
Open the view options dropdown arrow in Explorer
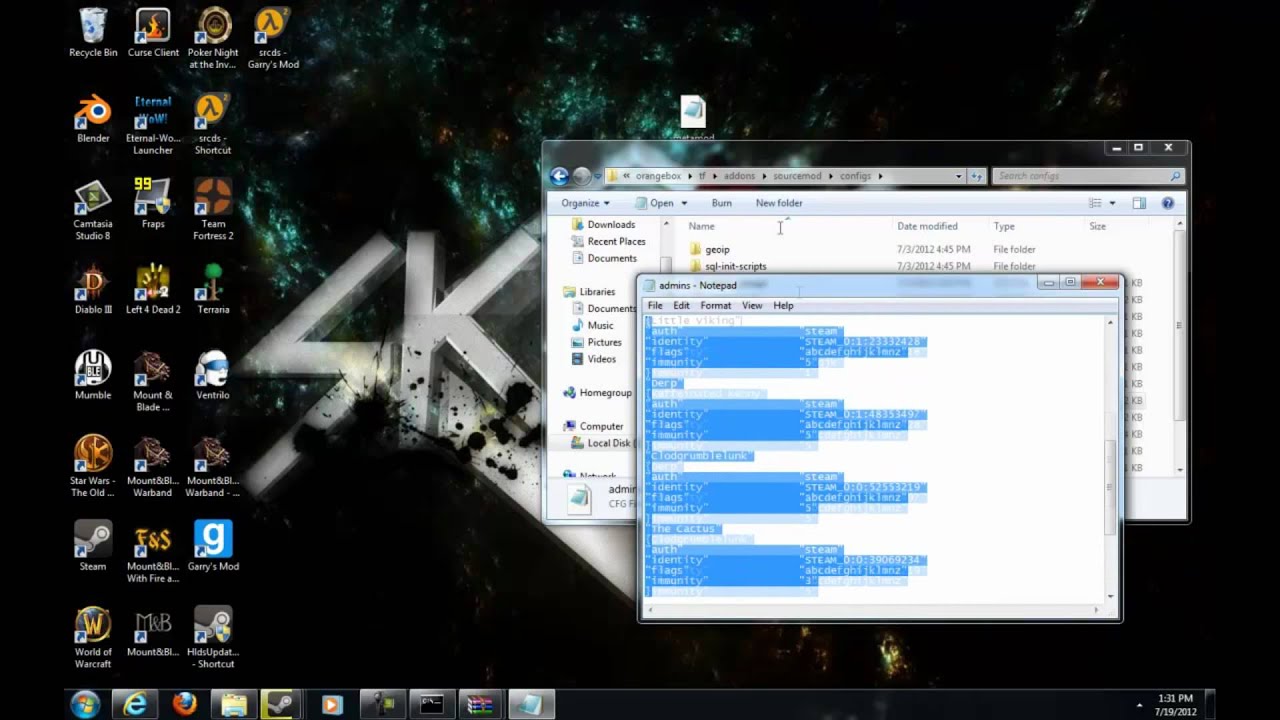coord(1112,203)
